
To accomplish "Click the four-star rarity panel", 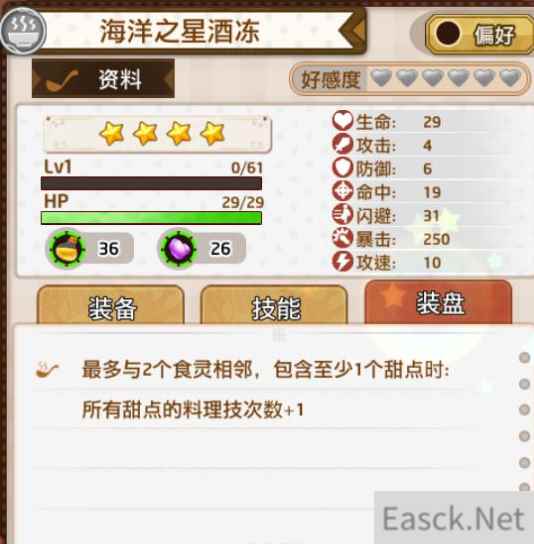I will click(x=157, y=134).
